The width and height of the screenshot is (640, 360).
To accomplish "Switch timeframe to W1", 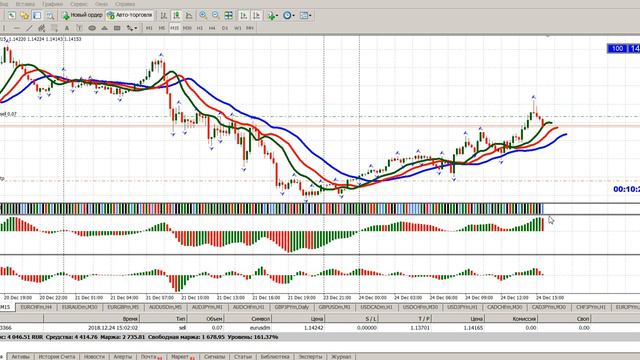I will (238, 28).
